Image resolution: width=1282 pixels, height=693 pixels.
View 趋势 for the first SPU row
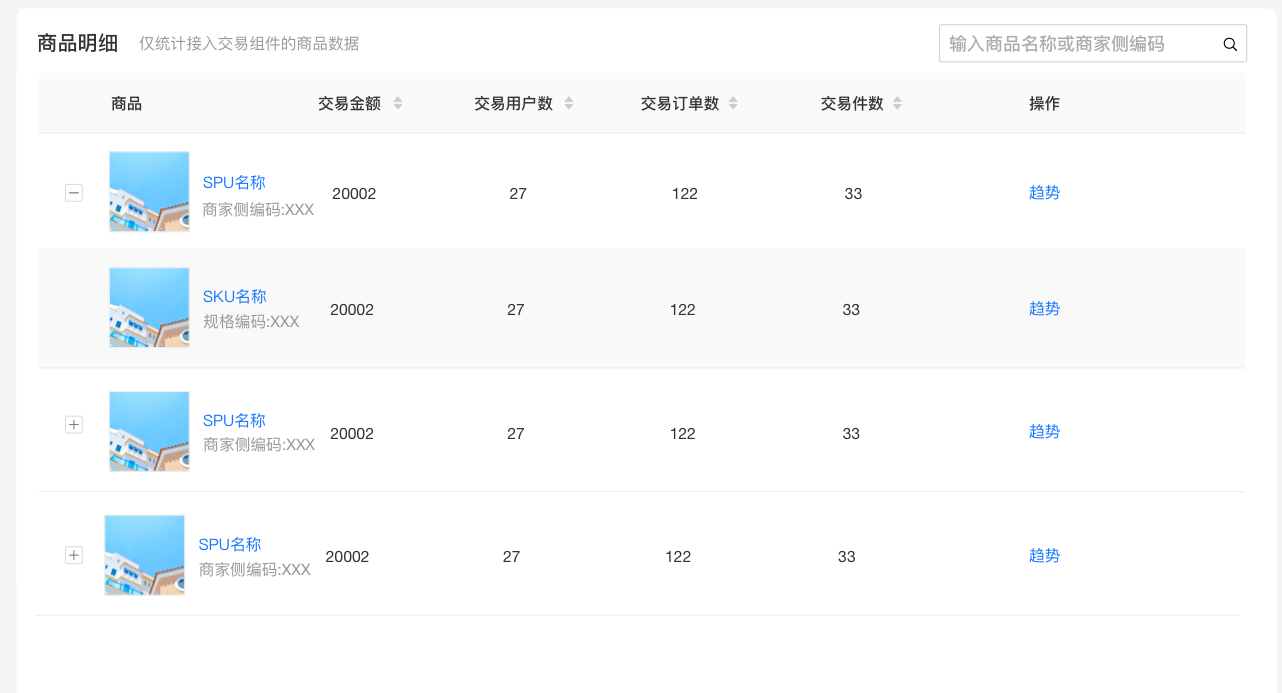click(1043, 192)
